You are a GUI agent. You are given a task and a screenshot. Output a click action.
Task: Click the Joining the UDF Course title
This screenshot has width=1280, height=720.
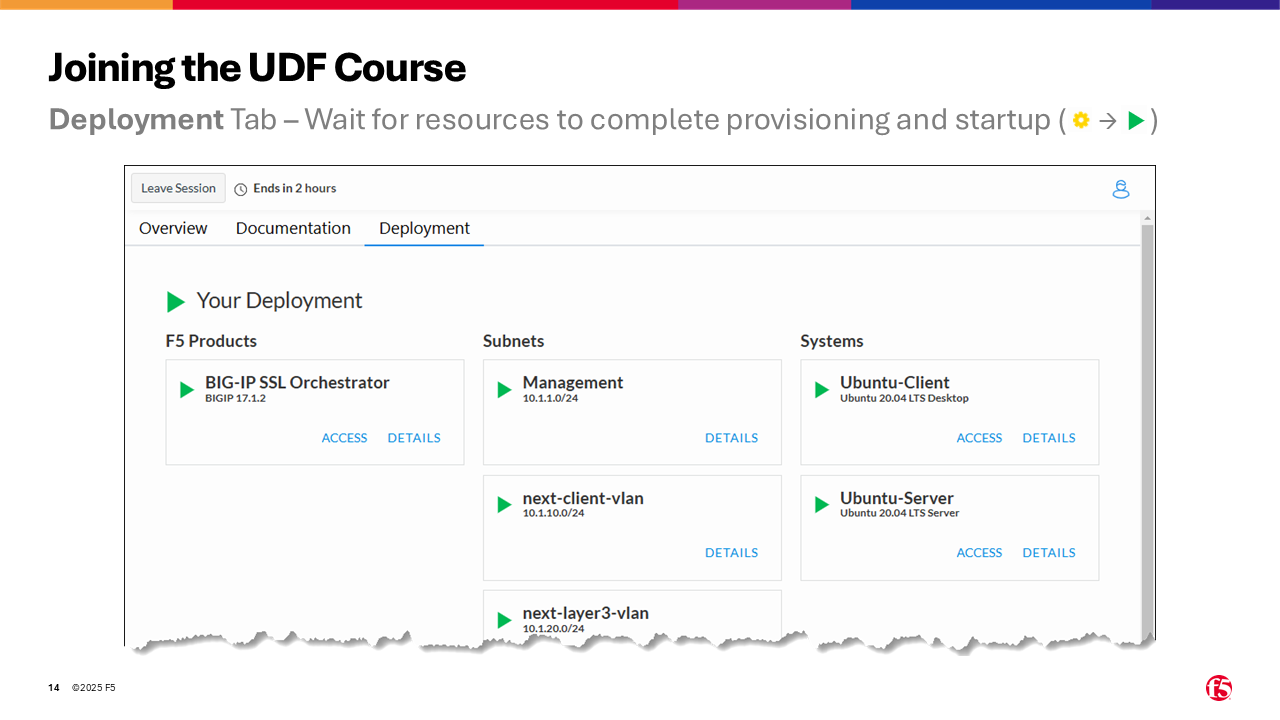point(257,68)
